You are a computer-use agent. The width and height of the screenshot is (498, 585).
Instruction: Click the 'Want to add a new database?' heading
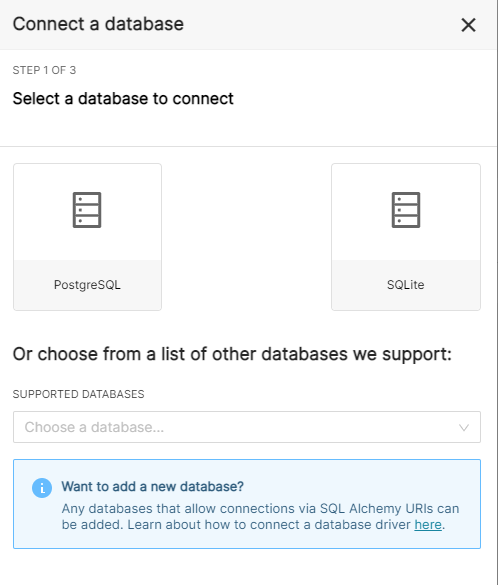coord(153,487)
